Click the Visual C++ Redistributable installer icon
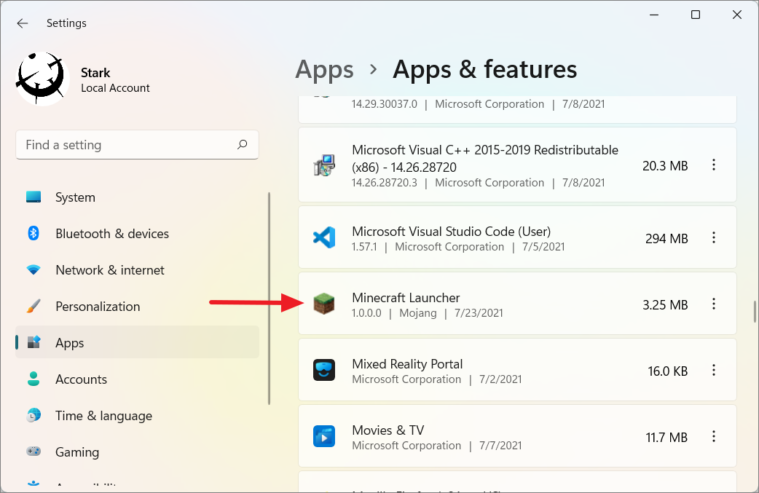The width and height of the screenshot is (759, 493). tap(324, 166)
